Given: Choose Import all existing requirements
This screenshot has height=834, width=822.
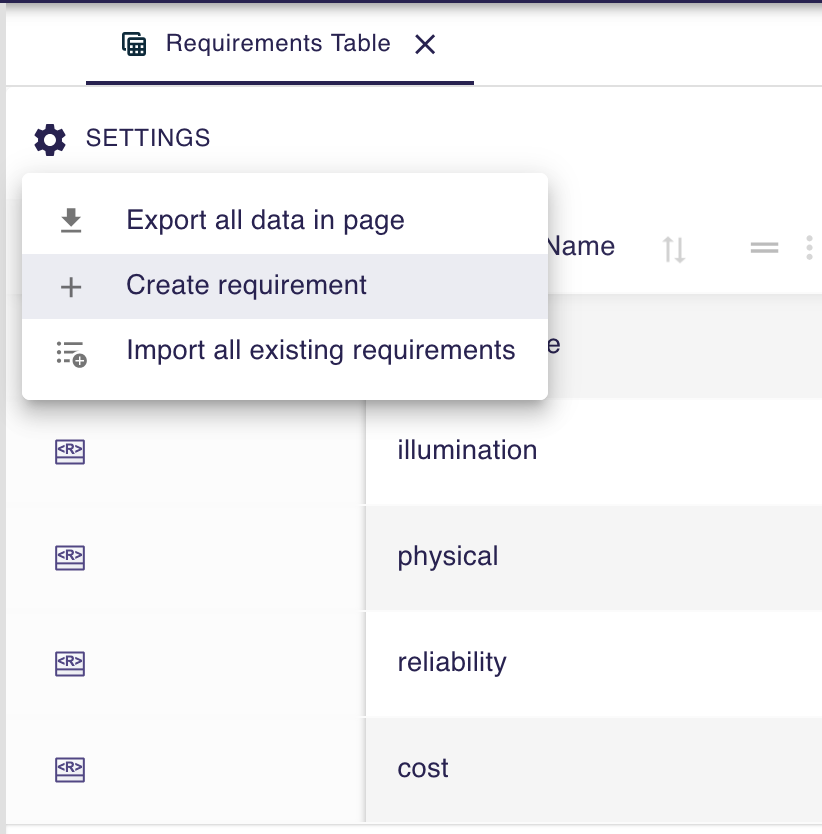Looking at the screenshot, I should (320, 350).
